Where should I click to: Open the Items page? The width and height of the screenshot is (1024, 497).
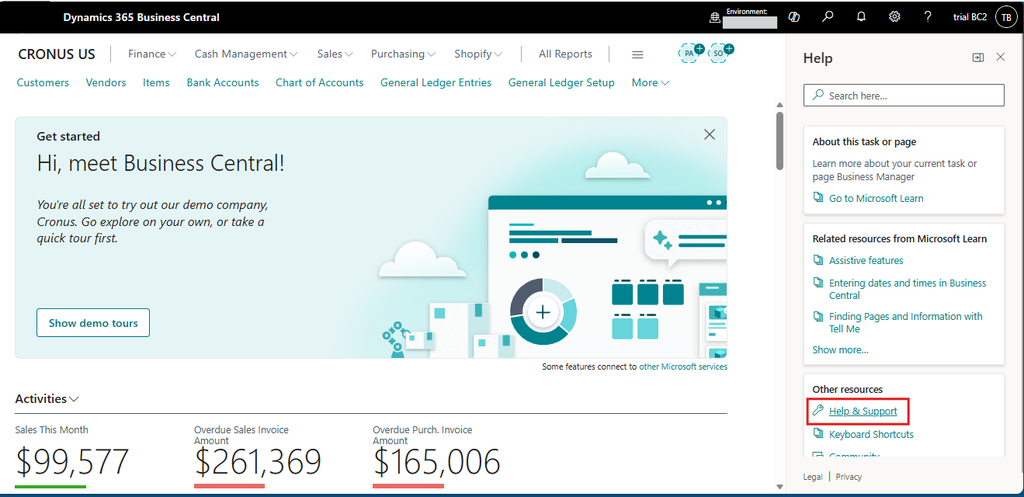[x=156, y=83]
